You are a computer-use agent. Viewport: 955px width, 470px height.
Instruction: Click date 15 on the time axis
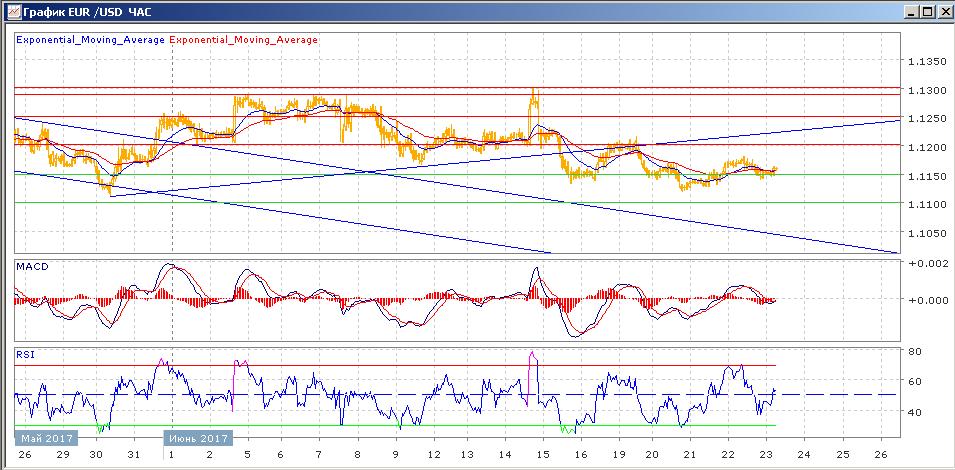point(540,454)
